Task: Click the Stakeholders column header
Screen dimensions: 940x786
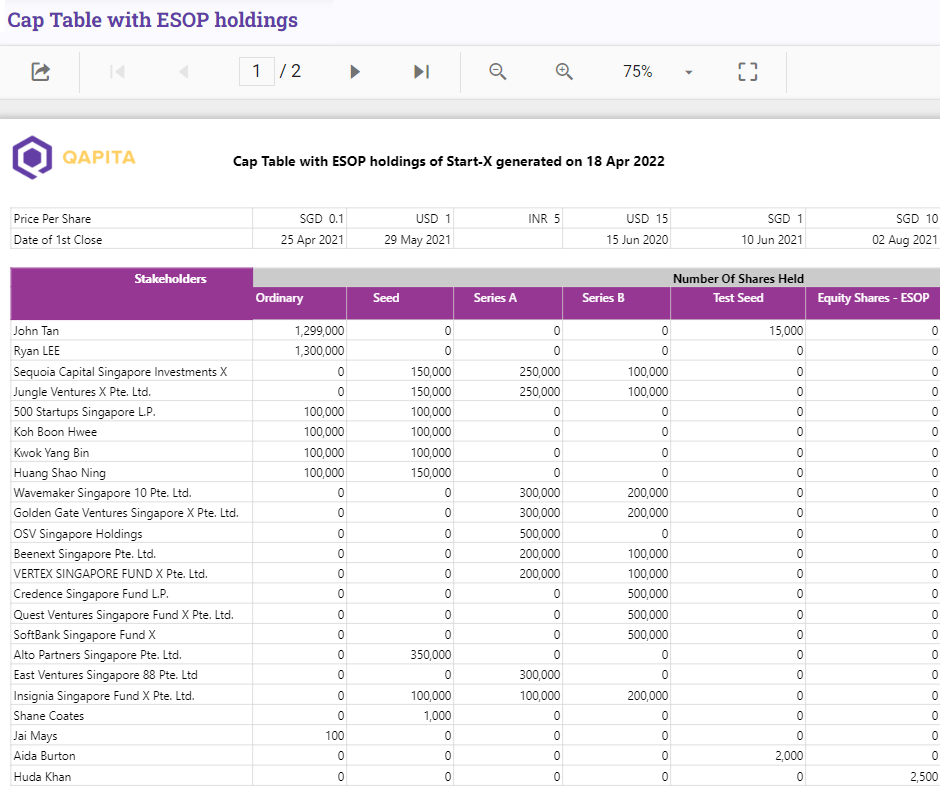Action: click(x=170, y=279)
